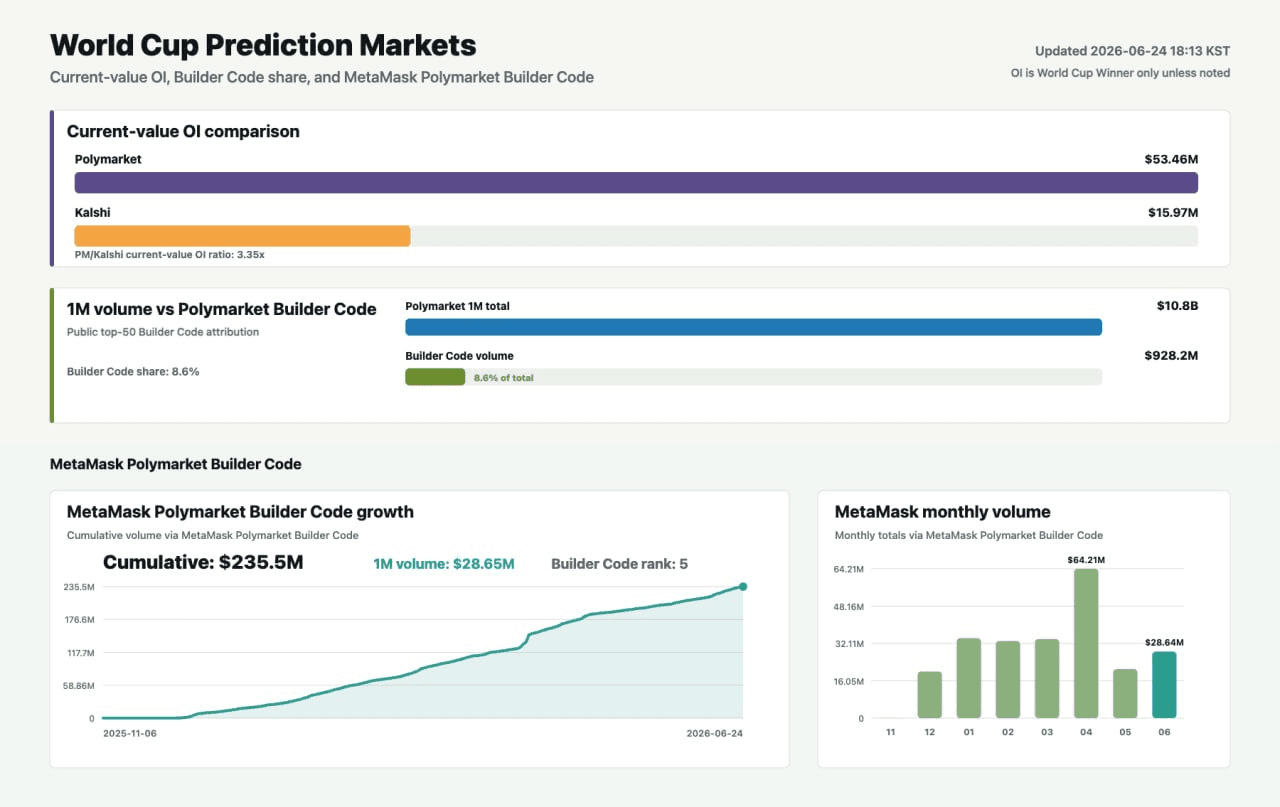Select the "Cumulative: $235.5M" figure
This screenshot has width=1280, height=807.
tap(203, 562)
